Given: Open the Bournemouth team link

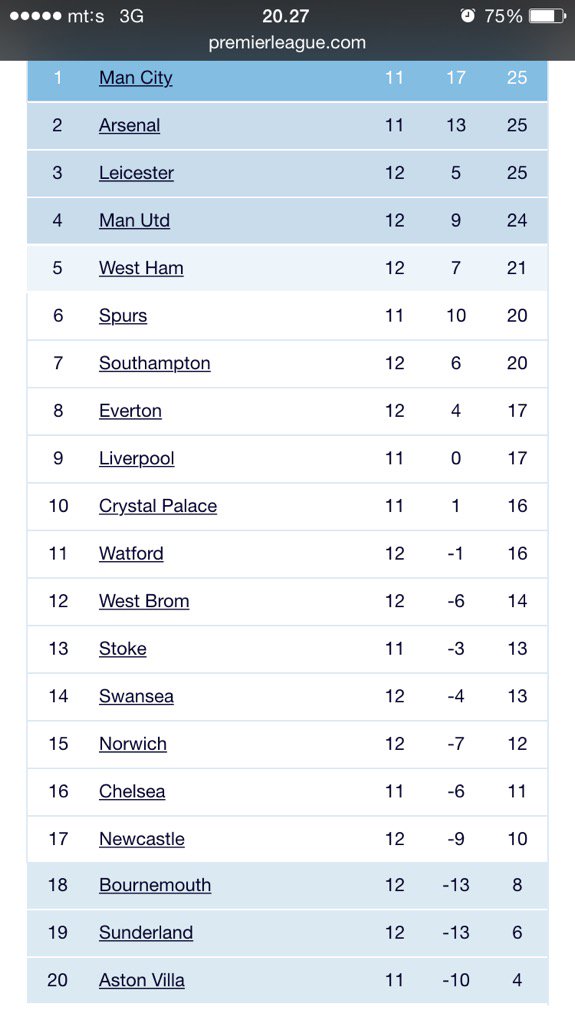Looking at the screenshot, I should 155,886.
